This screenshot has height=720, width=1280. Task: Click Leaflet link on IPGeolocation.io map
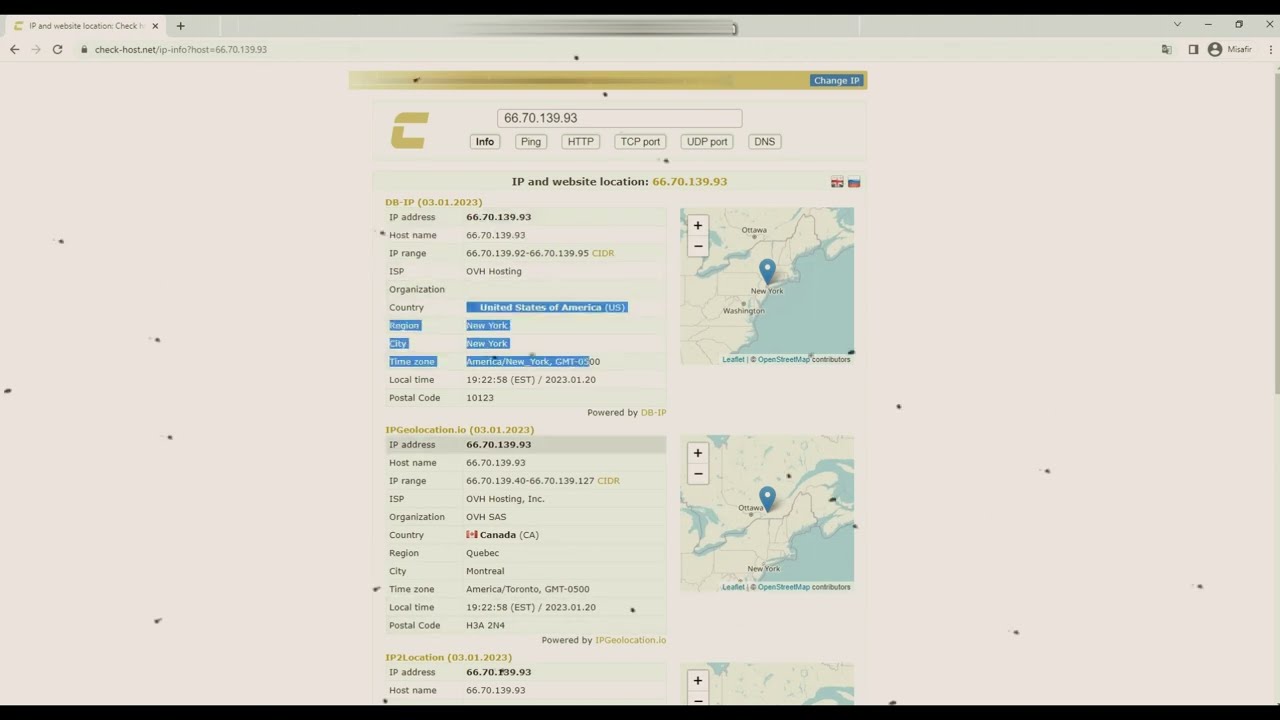point(733,587)
